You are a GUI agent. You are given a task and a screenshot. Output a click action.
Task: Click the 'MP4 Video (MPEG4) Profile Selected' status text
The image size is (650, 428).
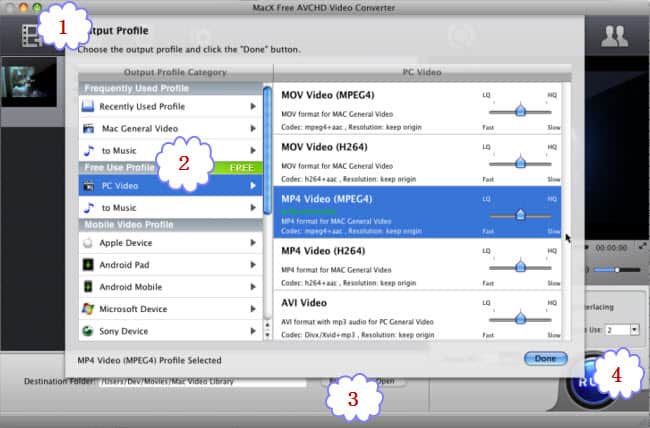pyautogui.click(x=149, y=360)
